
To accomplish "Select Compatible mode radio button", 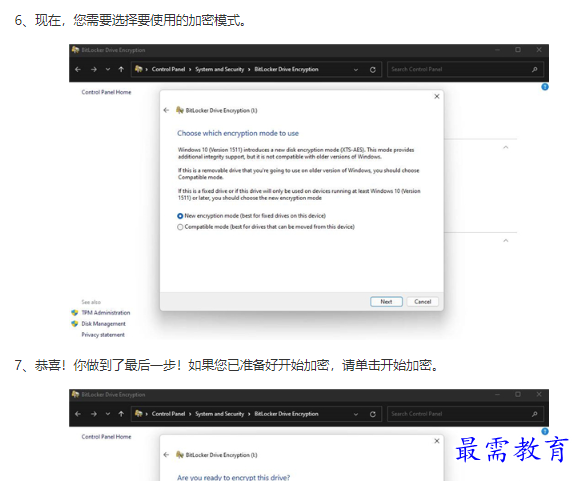I will [x=180, y=227].
